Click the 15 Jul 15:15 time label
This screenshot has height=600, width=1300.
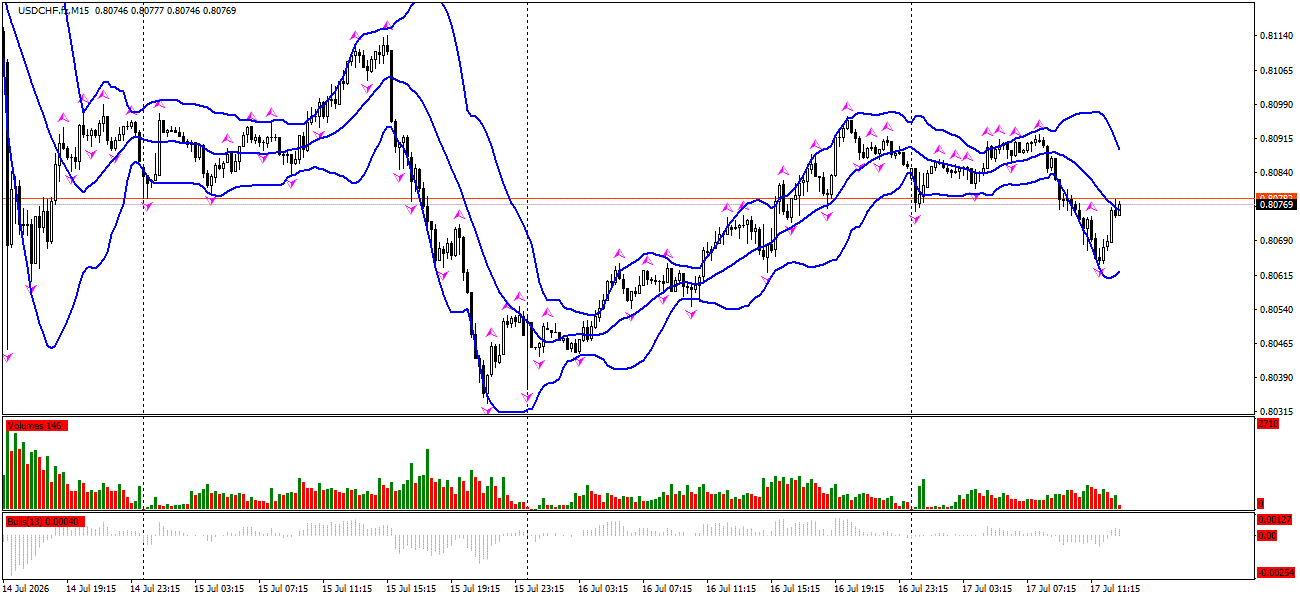pyautogui.click(x=409, y=589)
